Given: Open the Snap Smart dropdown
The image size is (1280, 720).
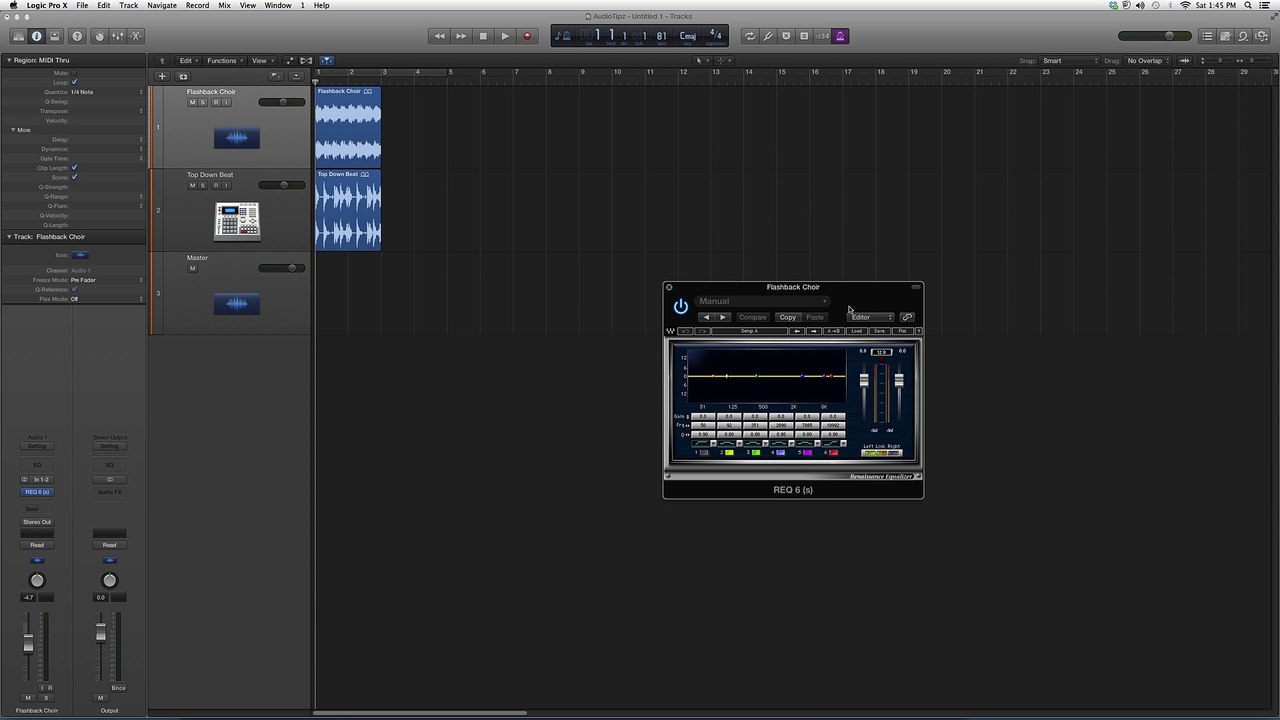Looking at the screenshot, I should [x=1069, y=61].
